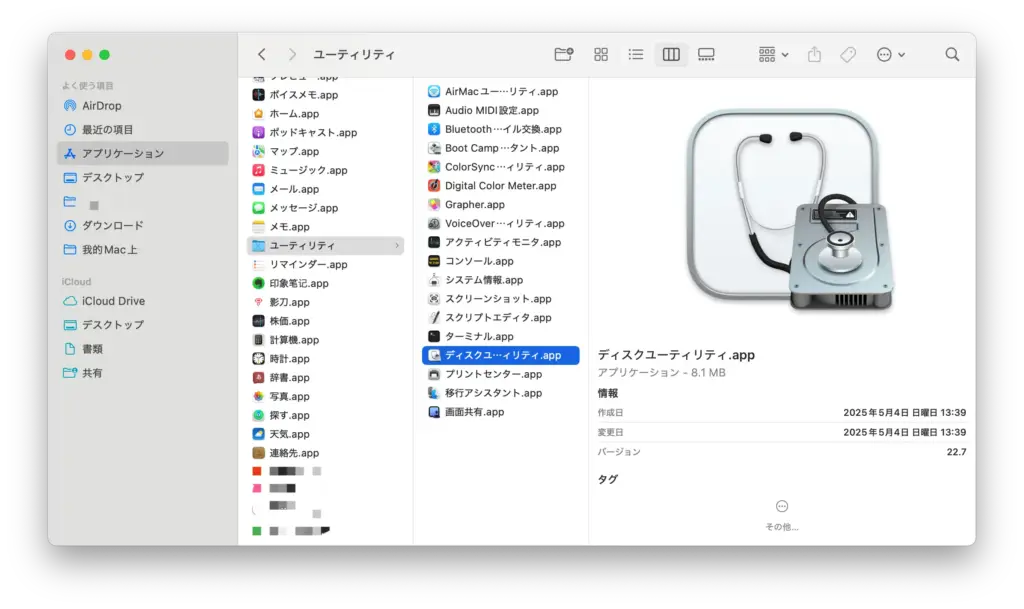
Task: Click the Tags toolbar icon
Action: pos(848,54)
